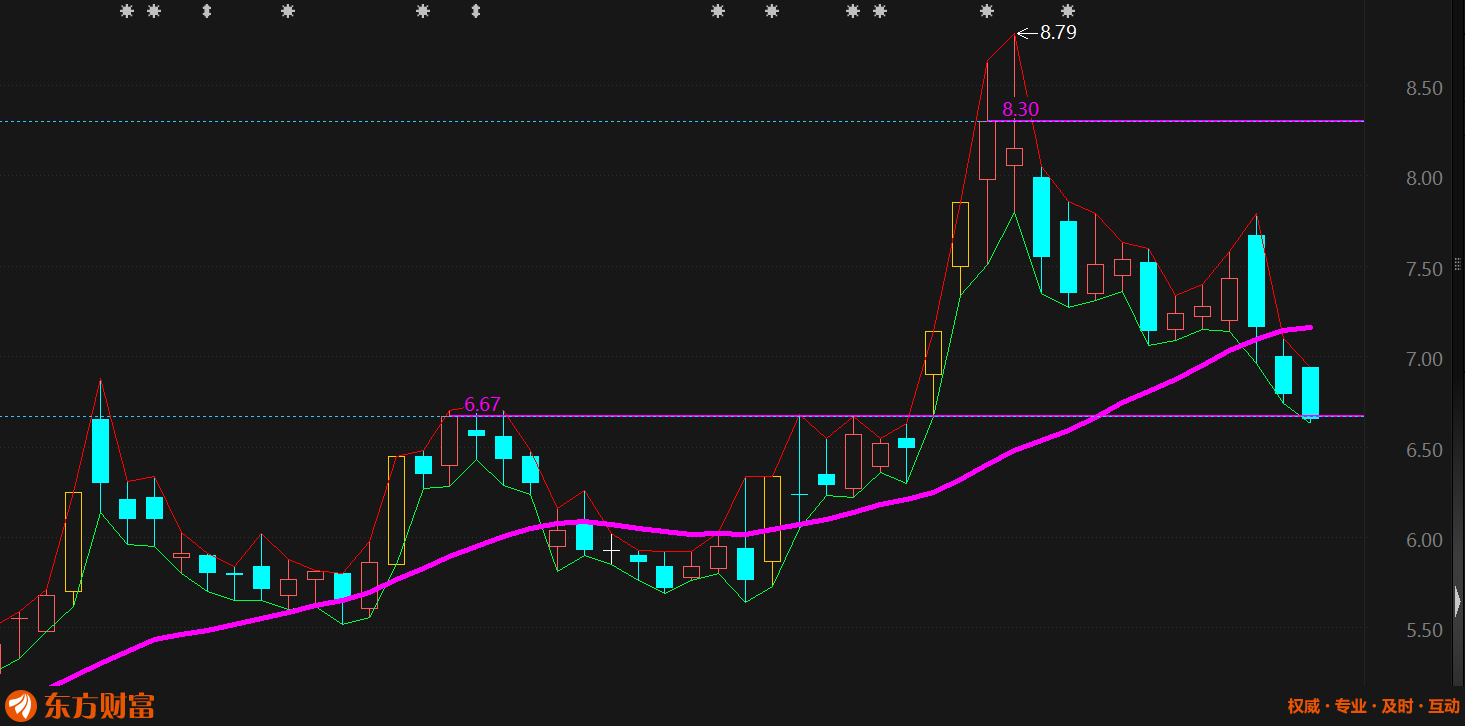The image size is (1465, 726).
Task: Click the leftmost star event marker at chart top
Action: [x=126, y=11]
